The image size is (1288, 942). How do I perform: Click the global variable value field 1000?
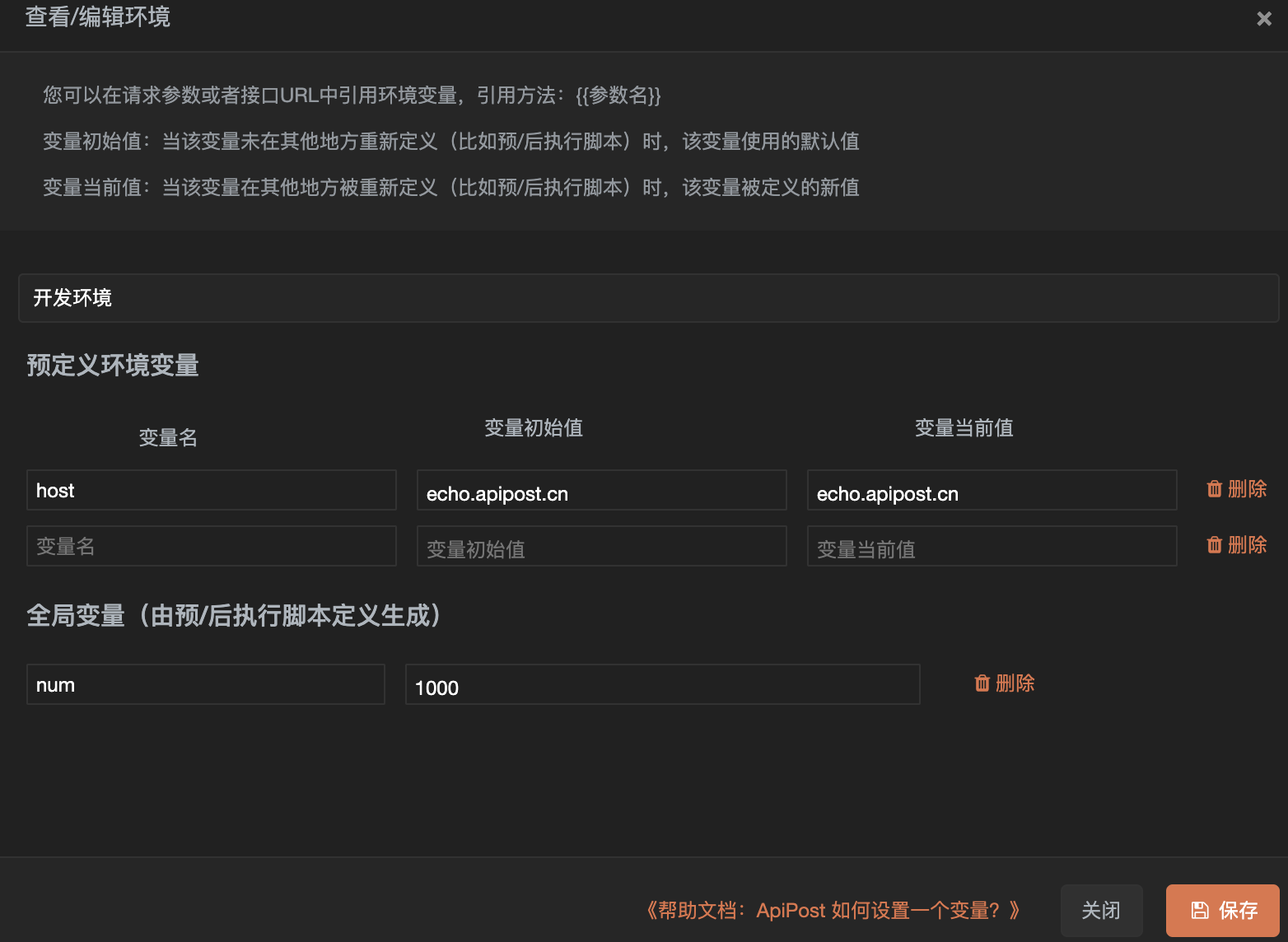click(x=663, y=684)
